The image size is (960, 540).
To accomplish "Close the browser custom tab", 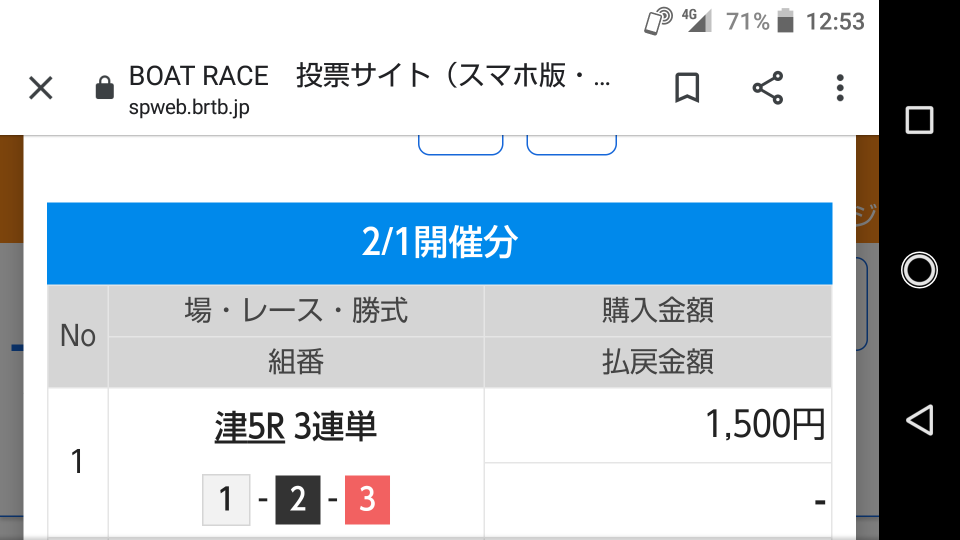I will tap(41, 88).
